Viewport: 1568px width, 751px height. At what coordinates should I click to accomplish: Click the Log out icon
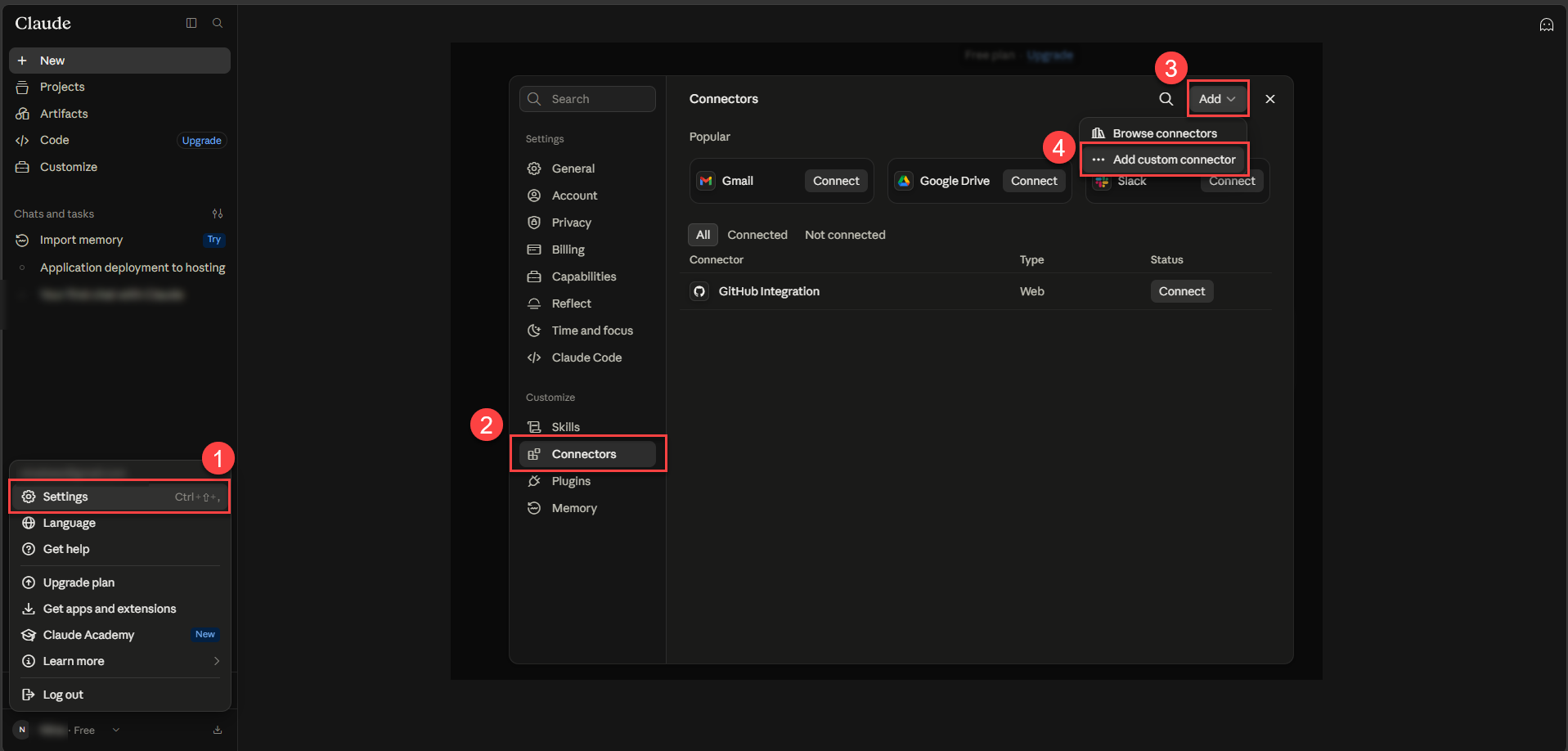[29, 695]
